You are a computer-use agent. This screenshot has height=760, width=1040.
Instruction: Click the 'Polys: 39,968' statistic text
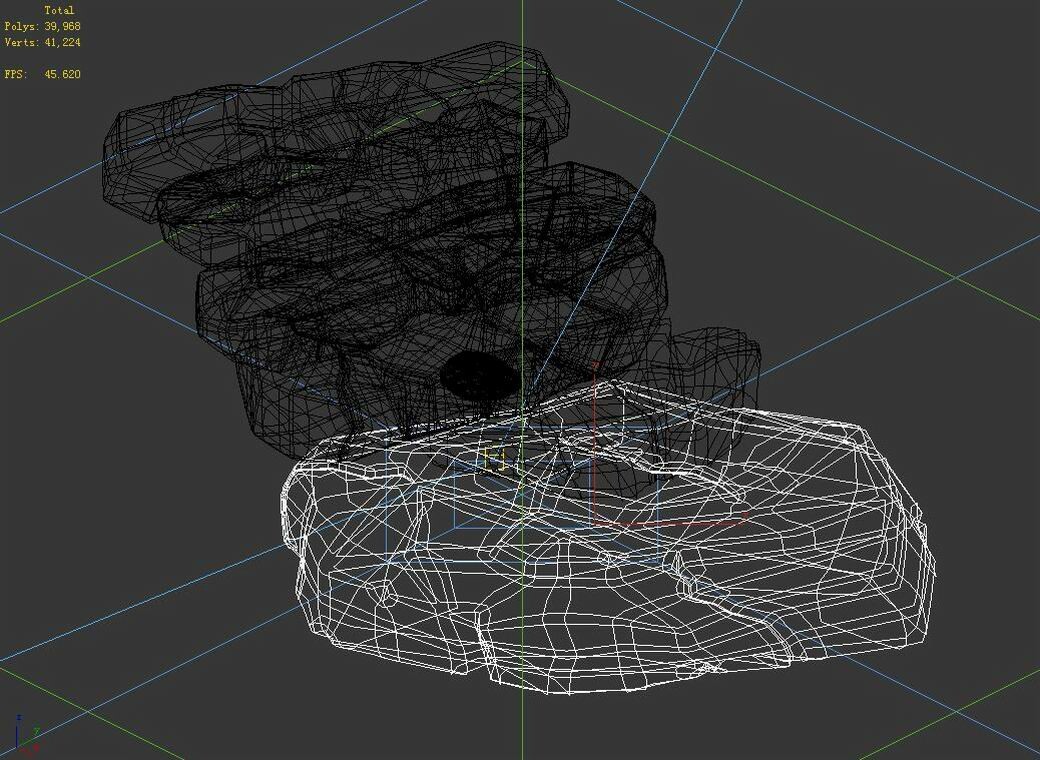click(42, 27)
